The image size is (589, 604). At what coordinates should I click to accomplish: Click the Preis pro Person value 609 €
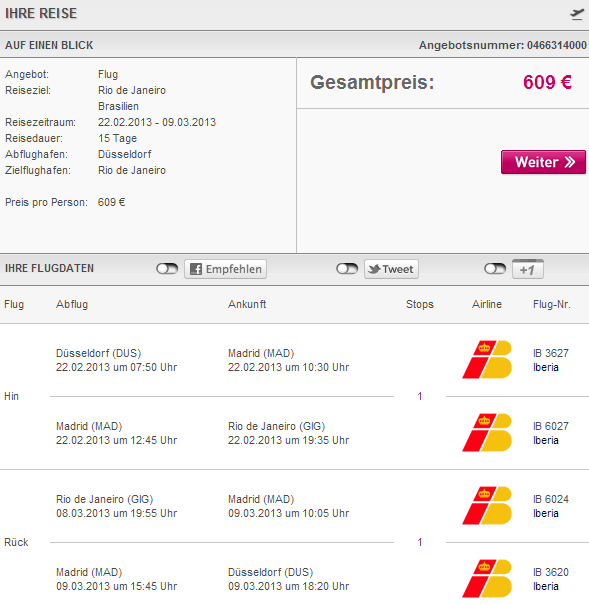click(x=111, y=202)
